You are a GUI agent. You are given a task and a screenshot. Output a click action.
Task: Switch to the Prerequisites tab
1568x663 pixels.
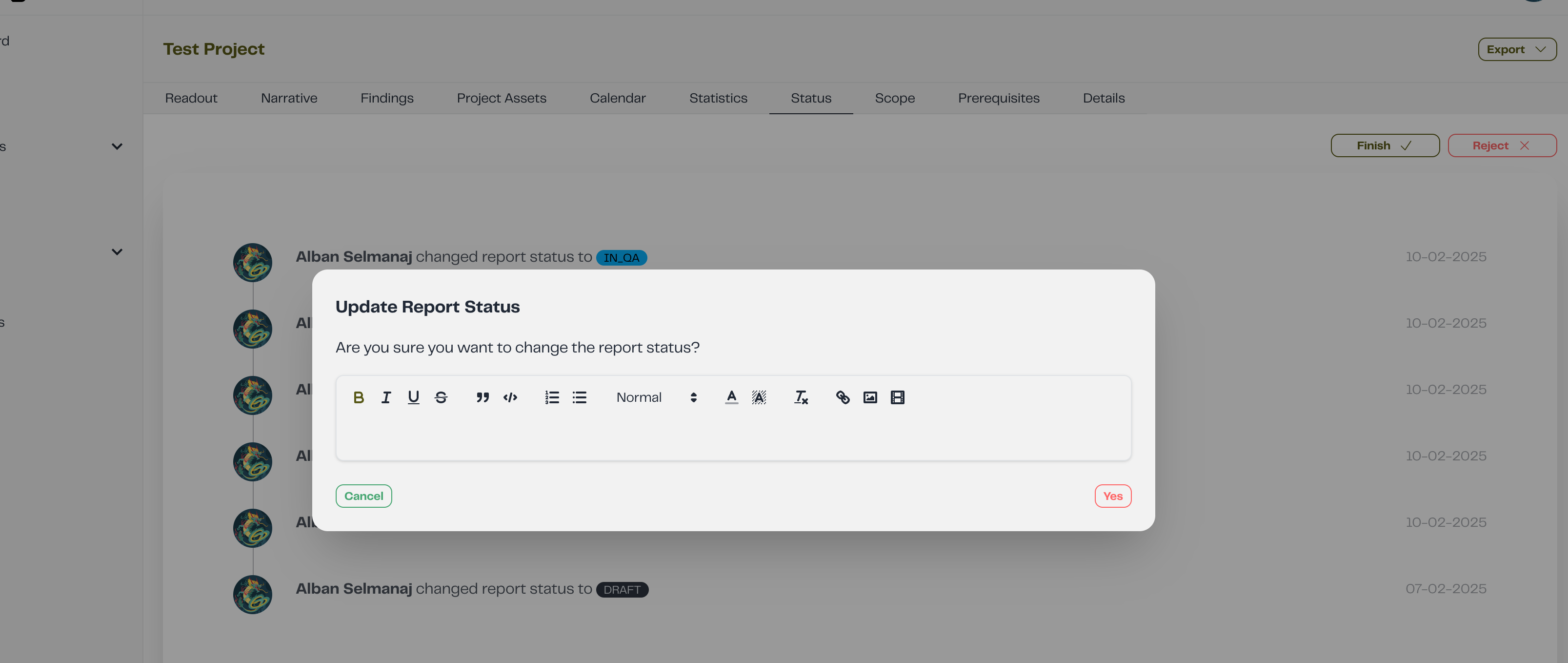[x=999, y=98]
